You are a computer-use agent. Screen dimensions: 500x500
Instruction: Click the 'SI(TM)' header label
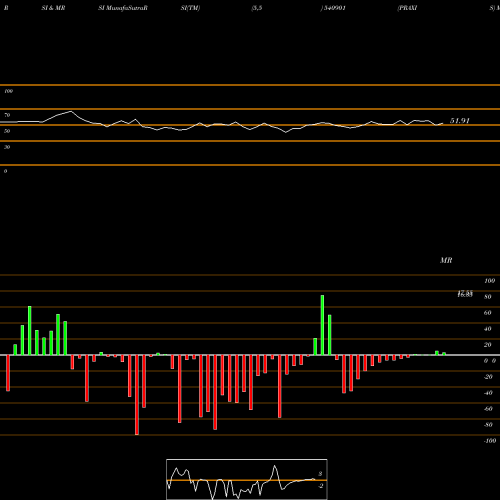pos(190,8)
